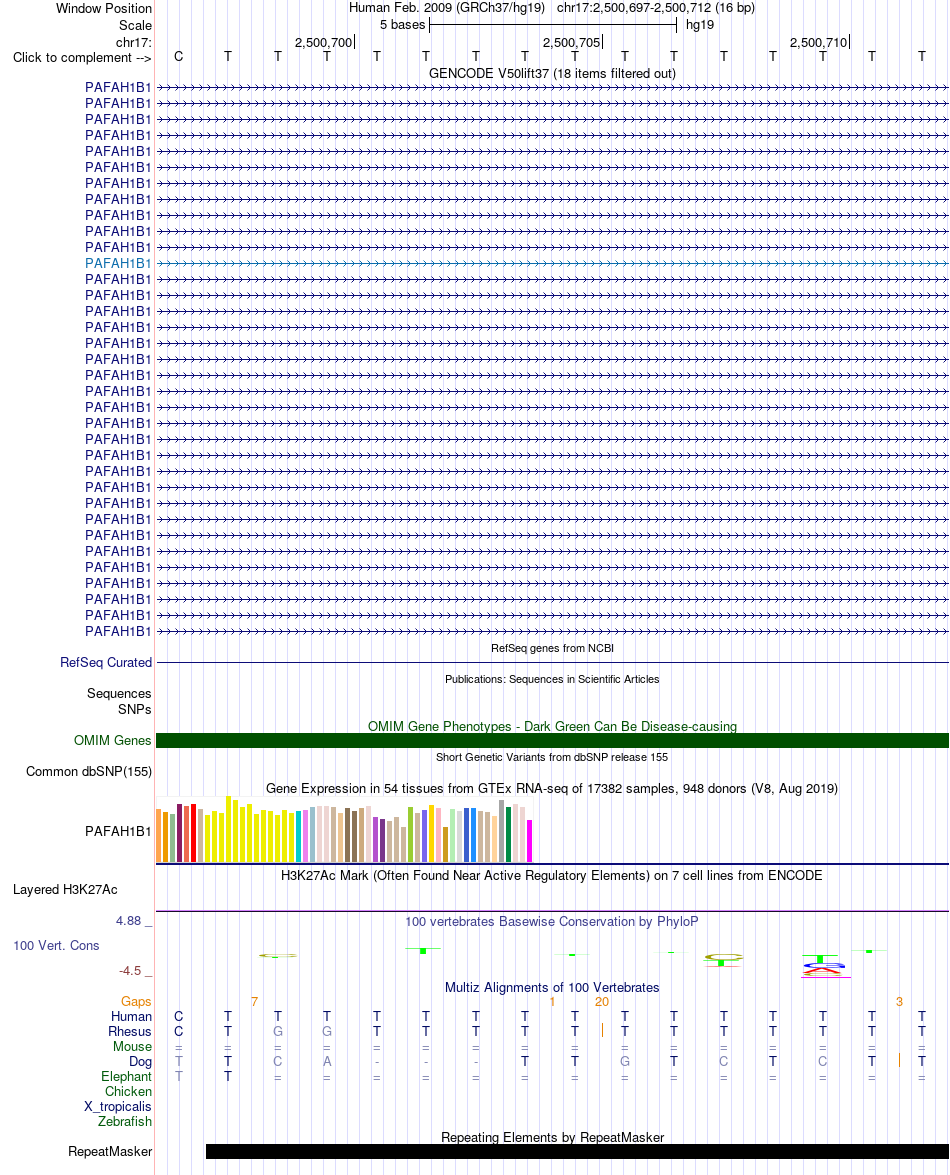Click the gap count 7 in Gaps row
This screenshot has width=950, height=1175.
click(255, 1001)
